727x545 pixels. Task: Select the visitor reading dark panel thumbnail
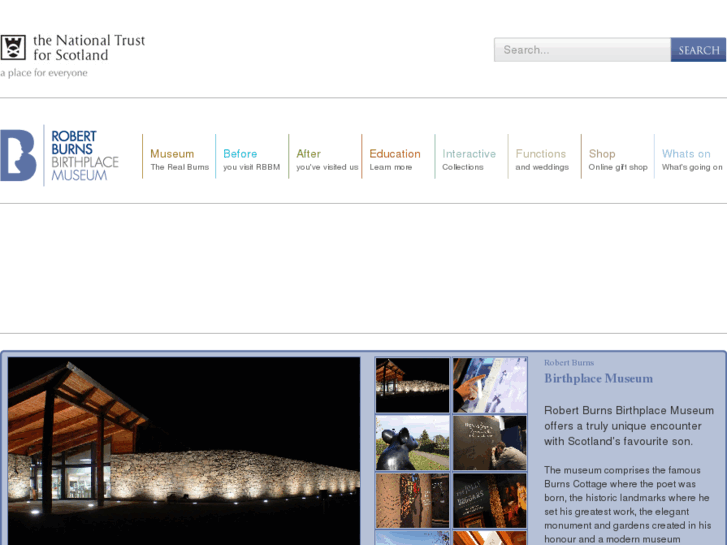click(x=490, y=443)
